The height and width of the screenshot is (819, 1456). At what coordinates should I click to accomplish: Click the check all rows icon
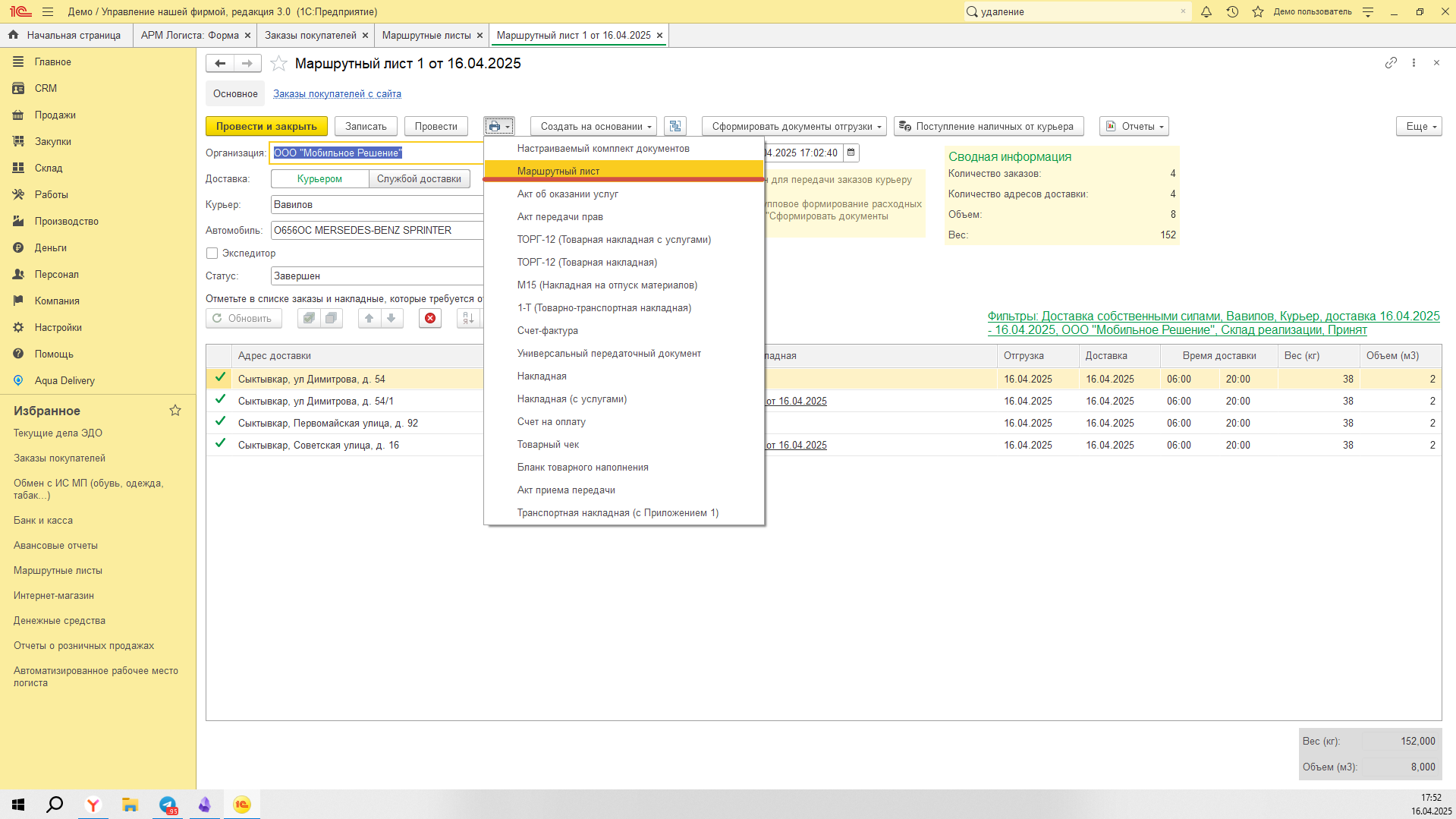click(x=309, y=318)
